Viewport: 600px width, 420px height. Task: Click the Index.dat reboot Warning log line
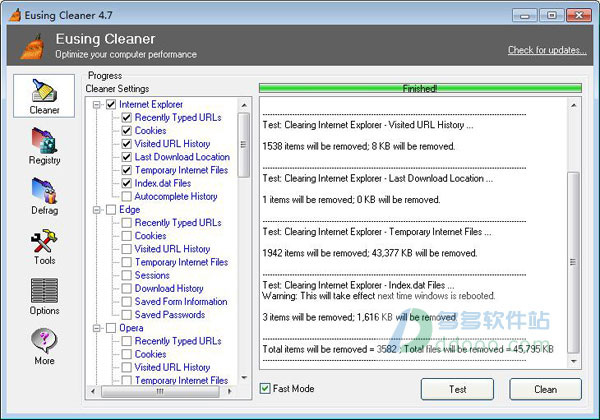pos(378,296)
